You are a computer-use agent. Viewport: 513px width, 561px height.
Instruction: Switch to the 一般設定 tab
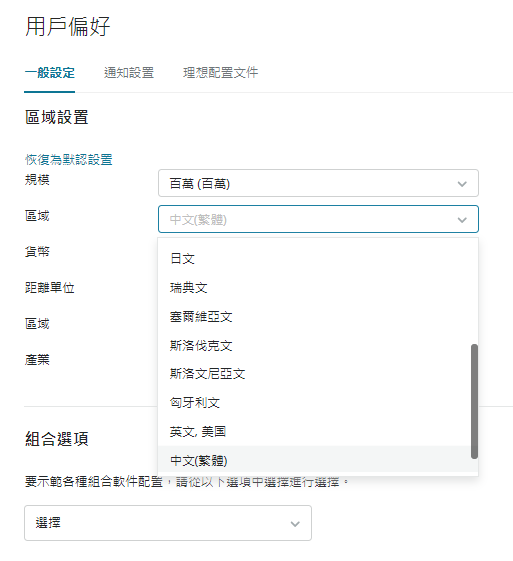click(x=49, y=73)
